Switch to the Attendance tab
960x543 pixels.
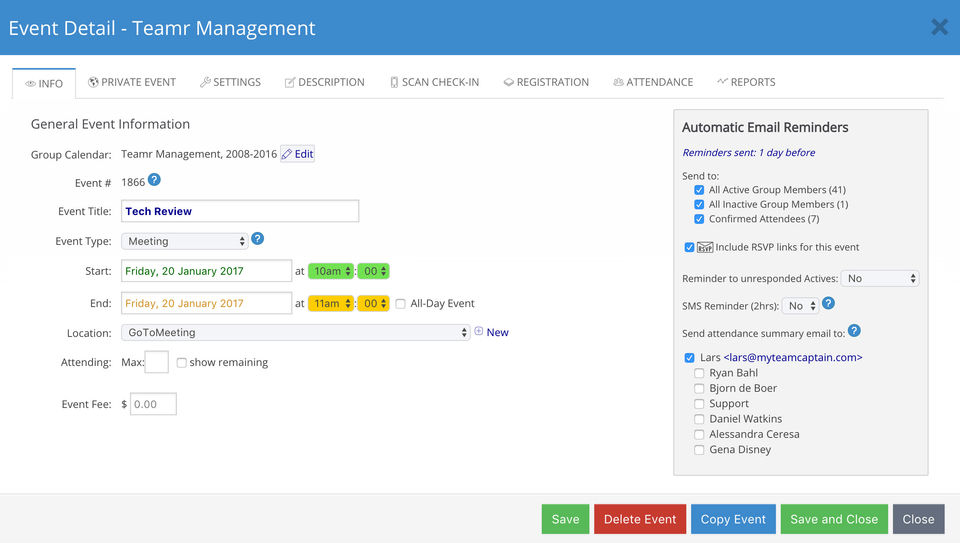tap(653, 82)
